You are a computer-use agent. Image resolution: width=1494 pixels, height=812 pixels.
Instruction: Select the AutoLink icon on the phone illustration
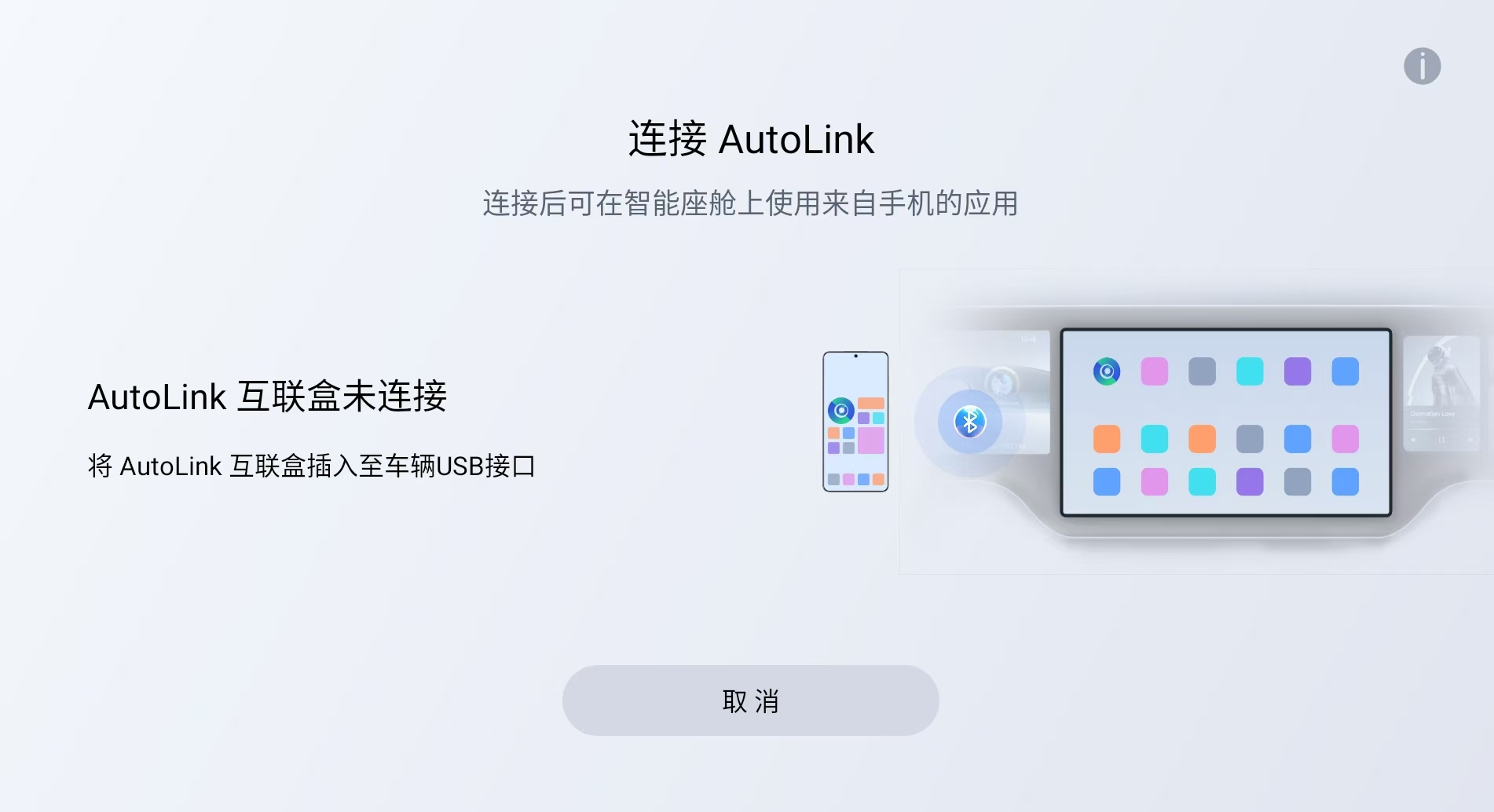click(840, 410)
